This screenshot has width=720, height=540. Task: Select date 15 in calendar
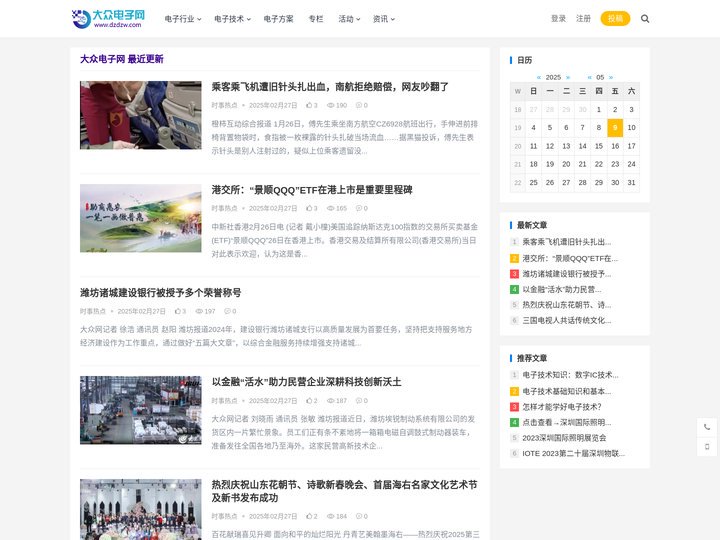click(599, 146)
